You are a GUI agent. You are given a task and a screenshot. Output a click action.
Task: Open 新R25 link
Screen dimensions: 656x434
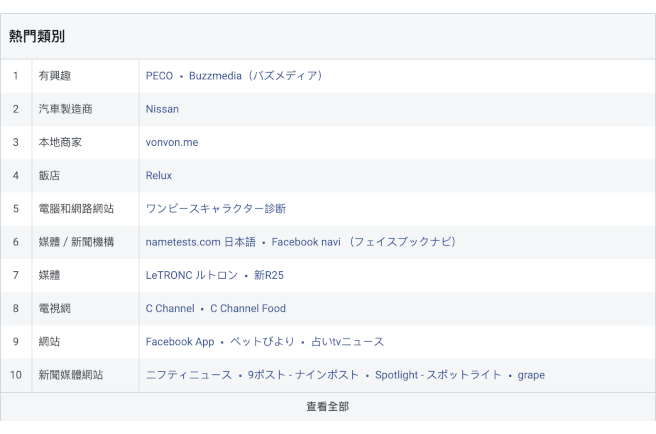pos(269,275)
